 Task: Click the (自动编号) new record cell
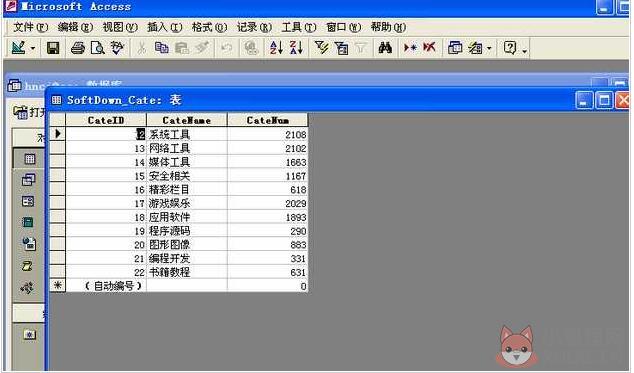tap(106, 286)
